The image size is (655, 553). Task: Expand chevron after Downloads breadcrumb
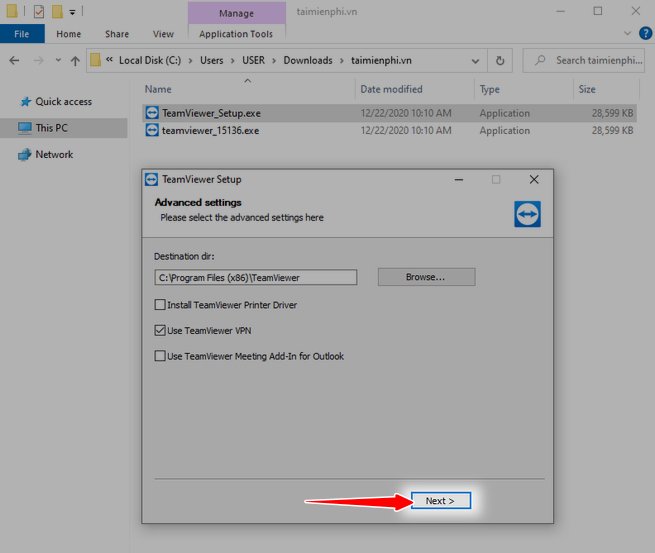[342, 61]
